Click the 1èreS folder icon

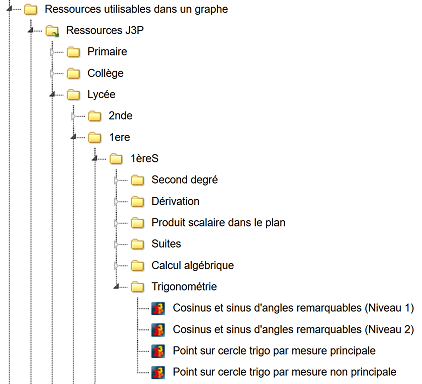[116, 159]
